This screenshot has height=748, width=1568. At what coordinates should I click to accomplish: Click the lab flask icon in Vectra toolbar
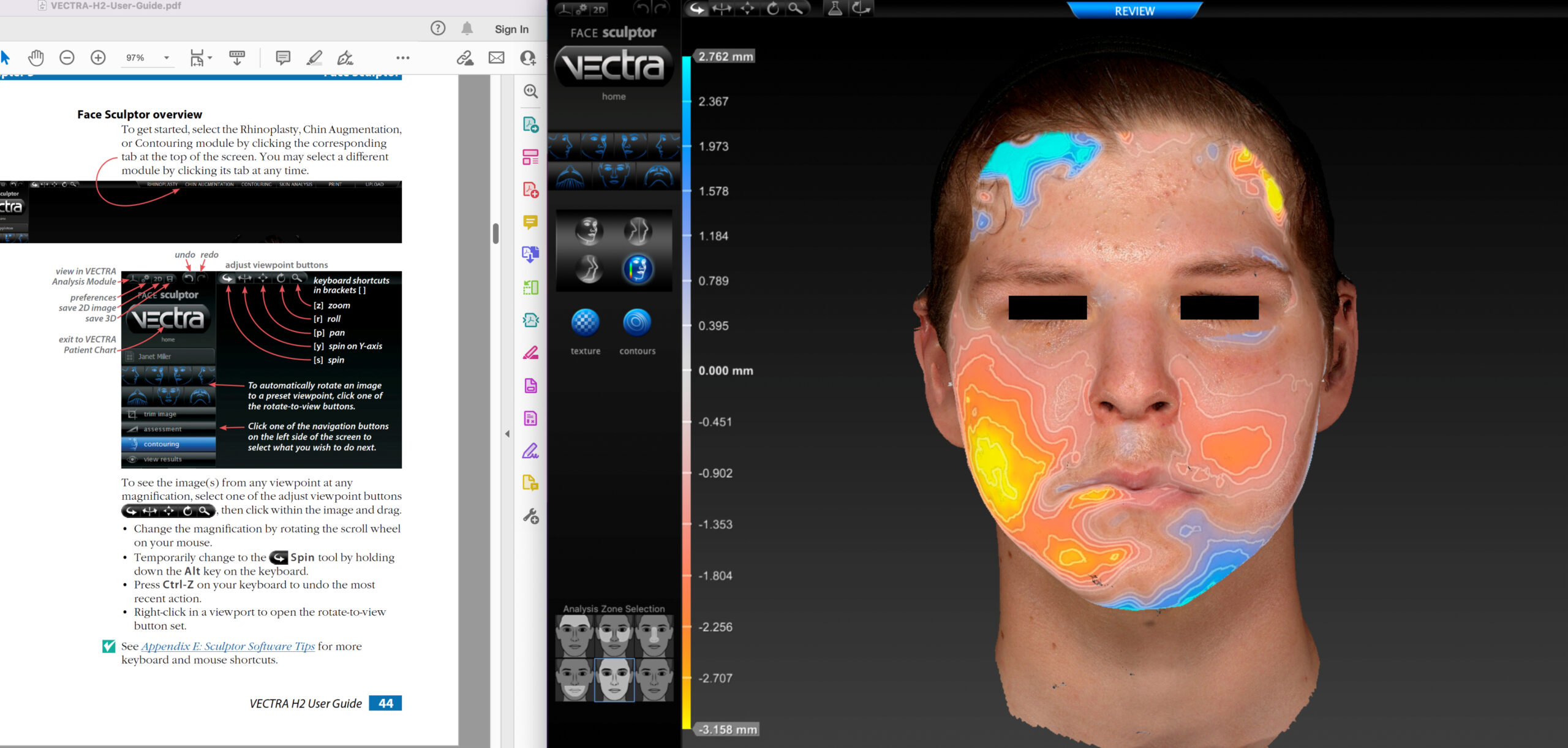click(835, 9)
